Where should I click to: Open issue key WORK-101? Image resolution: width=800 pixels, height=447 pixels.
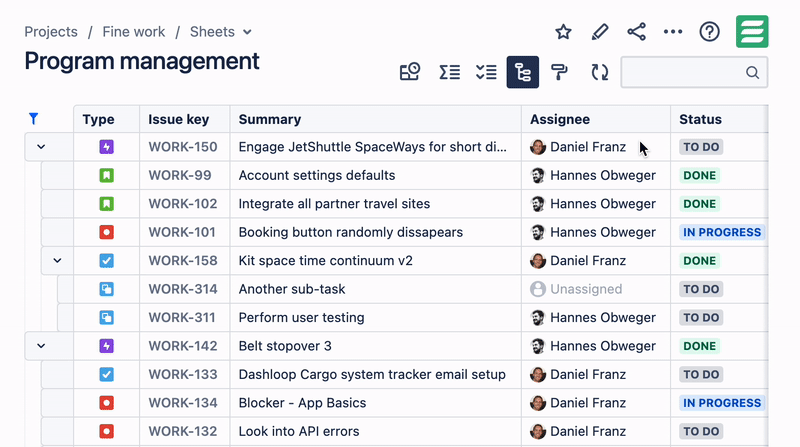pos(183,232)
